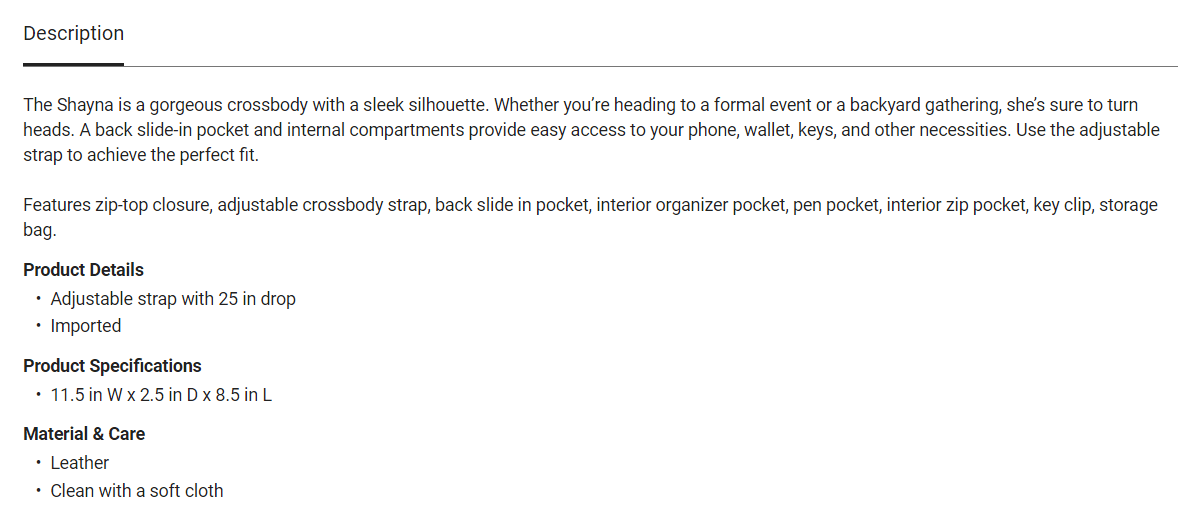The height and width of the screenshot is (518, 1186).
Task: Click the words "key clip"
Action: click(x=1060, y=205)
